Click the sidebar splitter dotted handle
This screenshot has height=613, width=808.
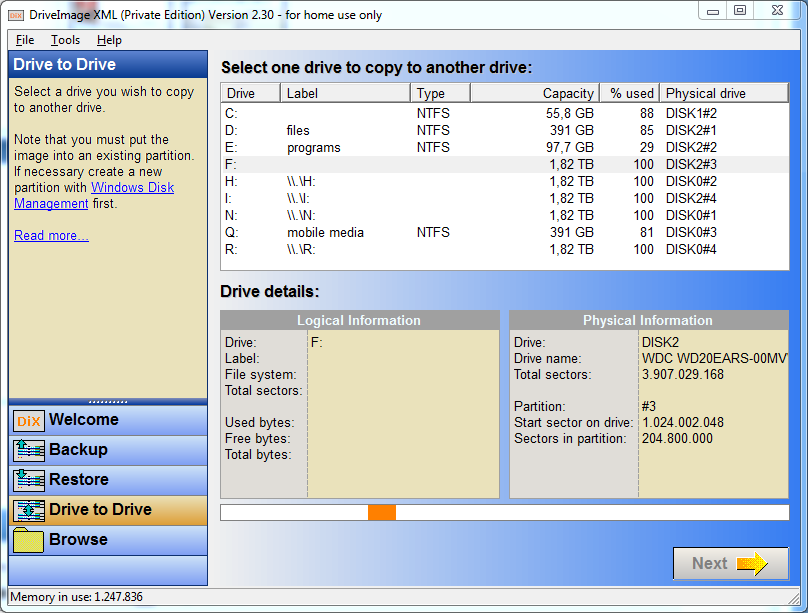108,401
